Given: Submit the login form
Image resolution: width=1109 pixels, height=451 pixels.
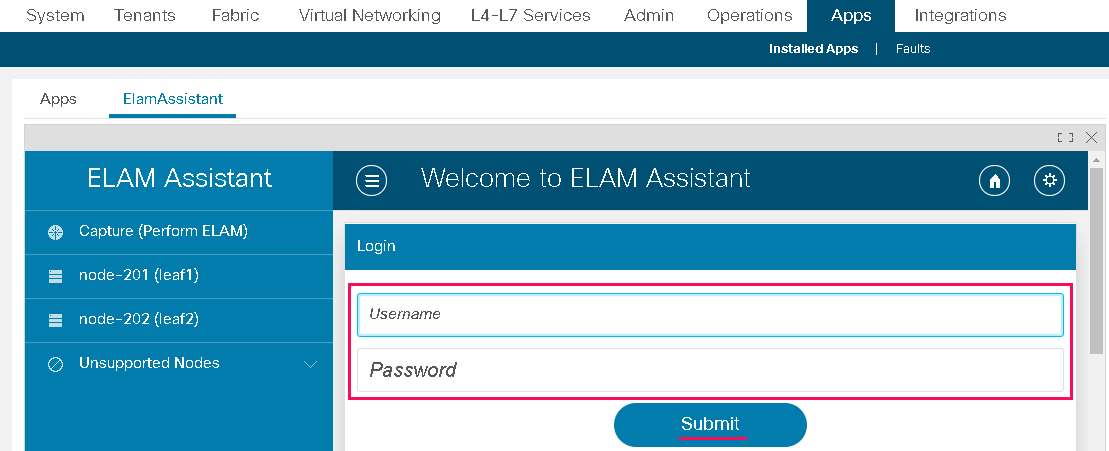Looking at the screenshot, I should [710, 424].
